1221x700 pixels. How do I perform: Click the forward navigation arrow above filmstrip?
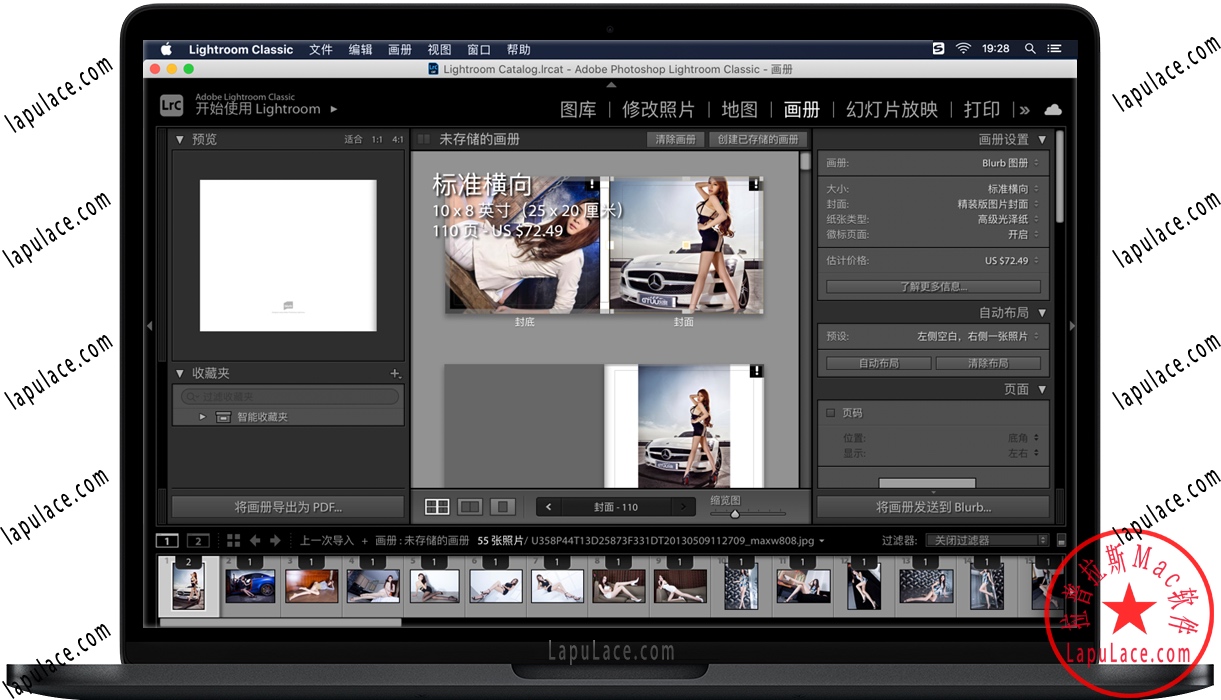coord(274,540)
